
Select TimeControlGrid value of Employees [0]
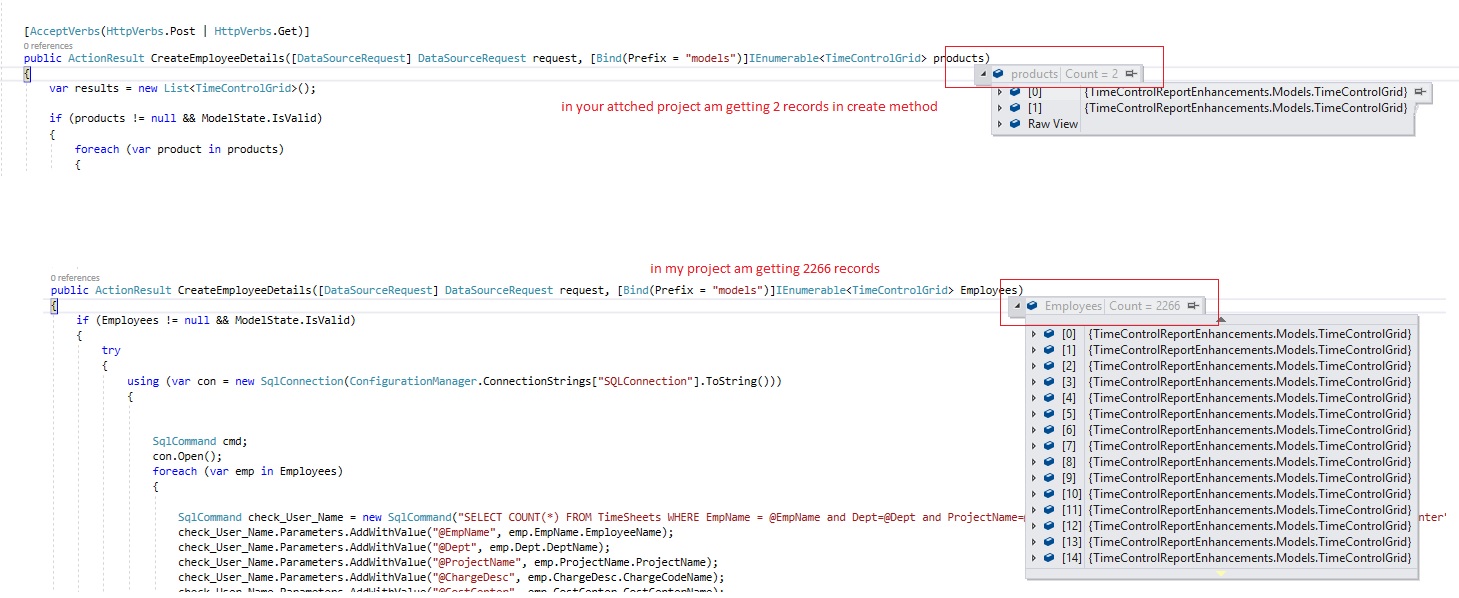coord(1250,334)
